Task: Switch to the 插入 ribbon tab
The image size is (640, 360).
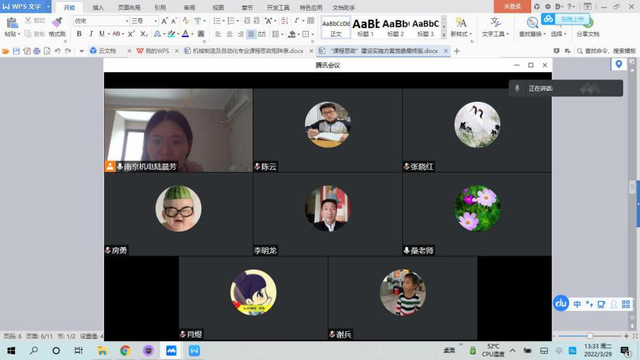Action: 98,7
